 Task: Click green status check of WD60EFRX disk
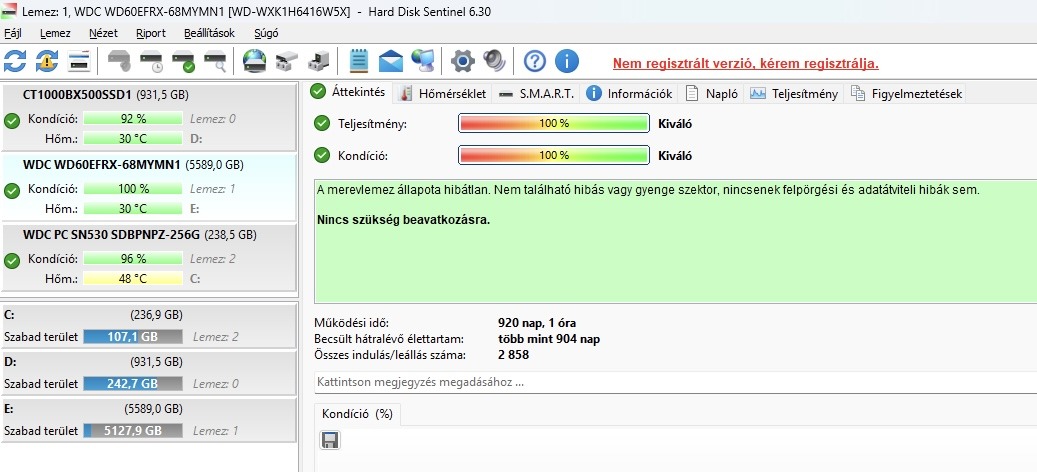pyautogui.click(x=12, y=191)
